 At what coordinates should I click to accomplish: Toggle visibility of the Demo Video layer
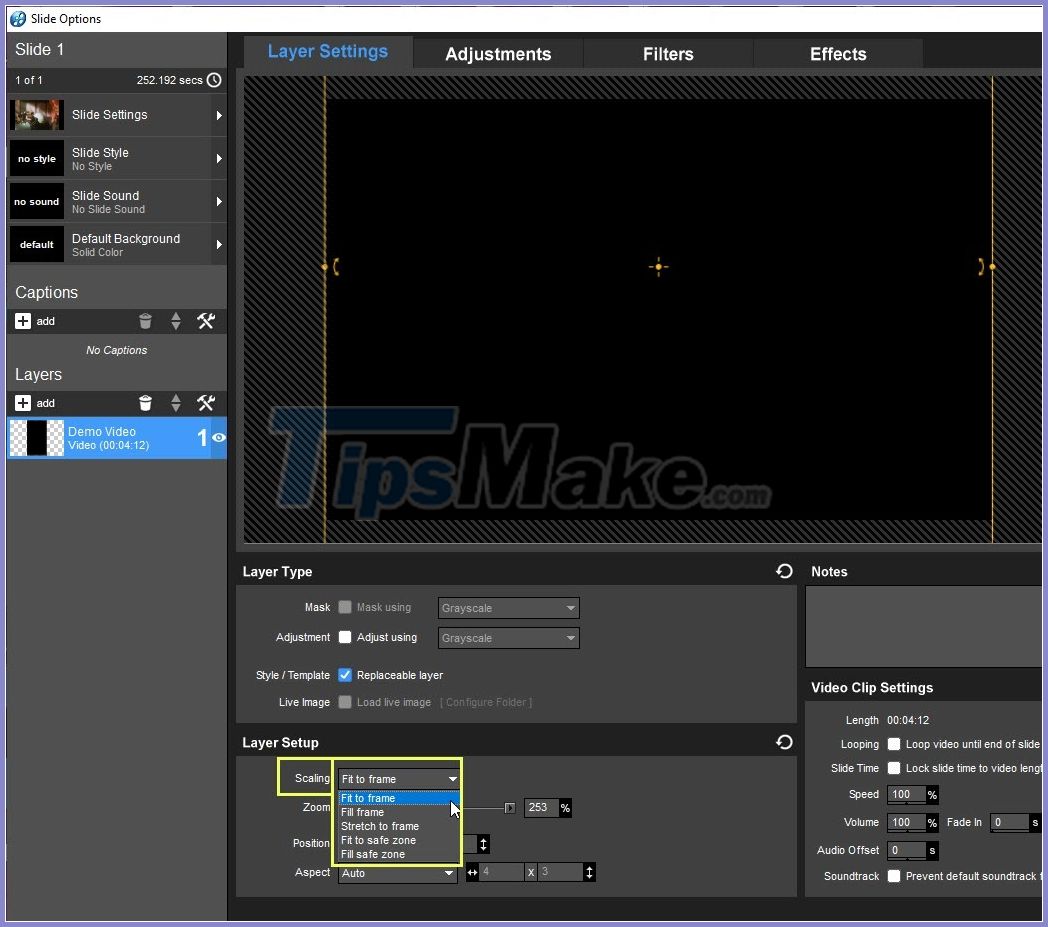coord(219,438)
